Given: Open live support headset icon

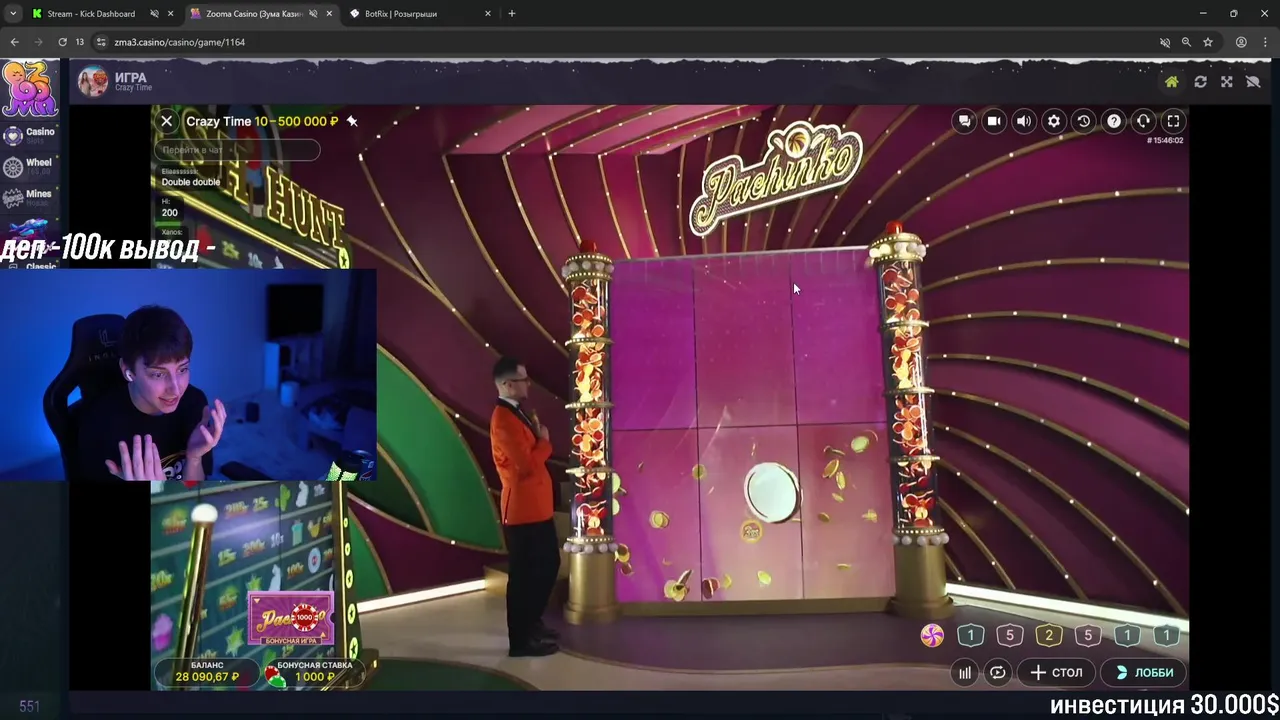Looking at the screenshot, I should point(1143,121).
